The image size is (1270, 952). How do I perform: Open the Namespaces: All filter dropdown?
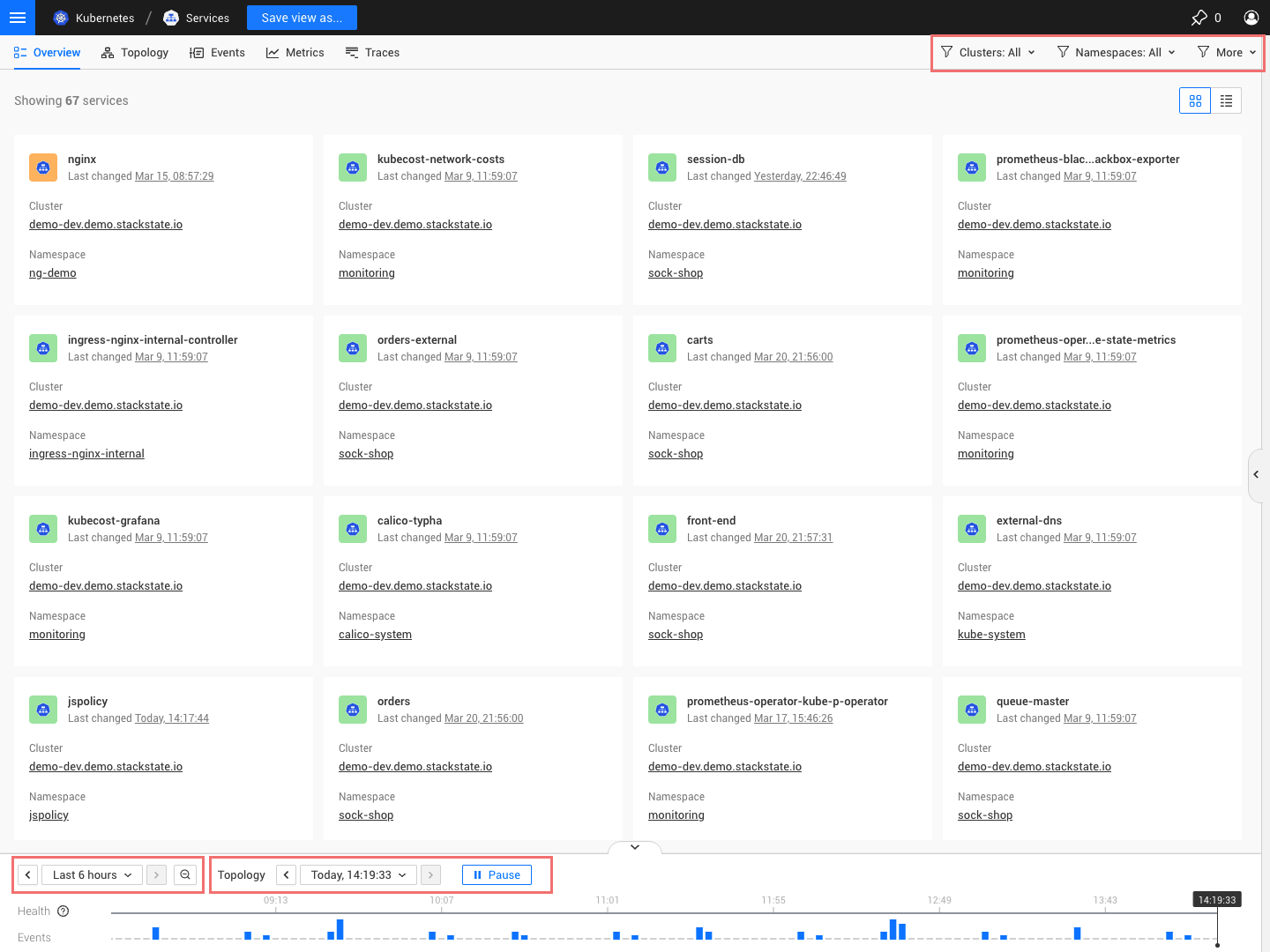pyautogui.click(x=1116, y=52)
